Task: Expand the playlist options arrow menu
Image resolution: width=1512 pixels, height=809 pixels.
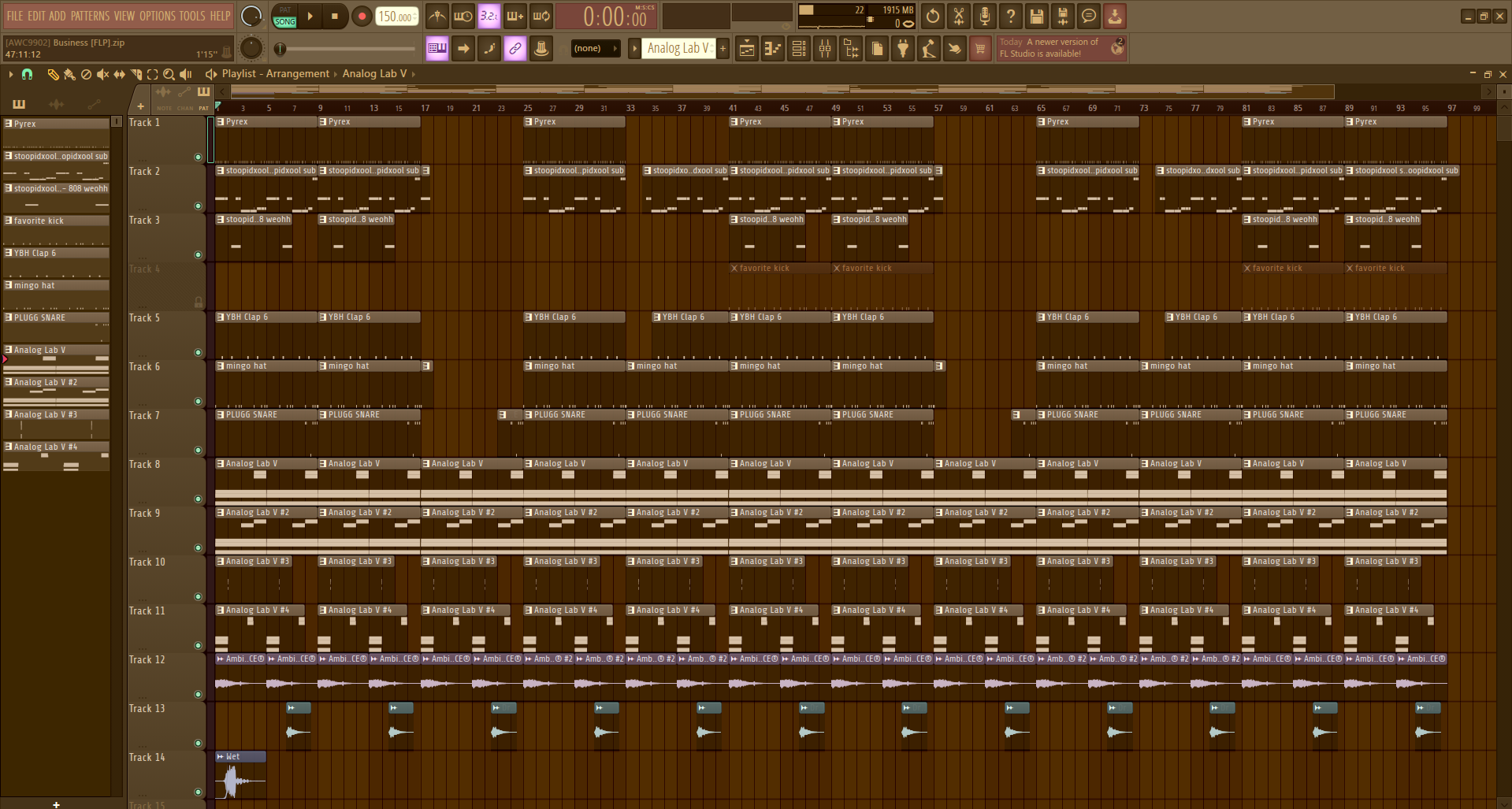Action: click(10, 74)
